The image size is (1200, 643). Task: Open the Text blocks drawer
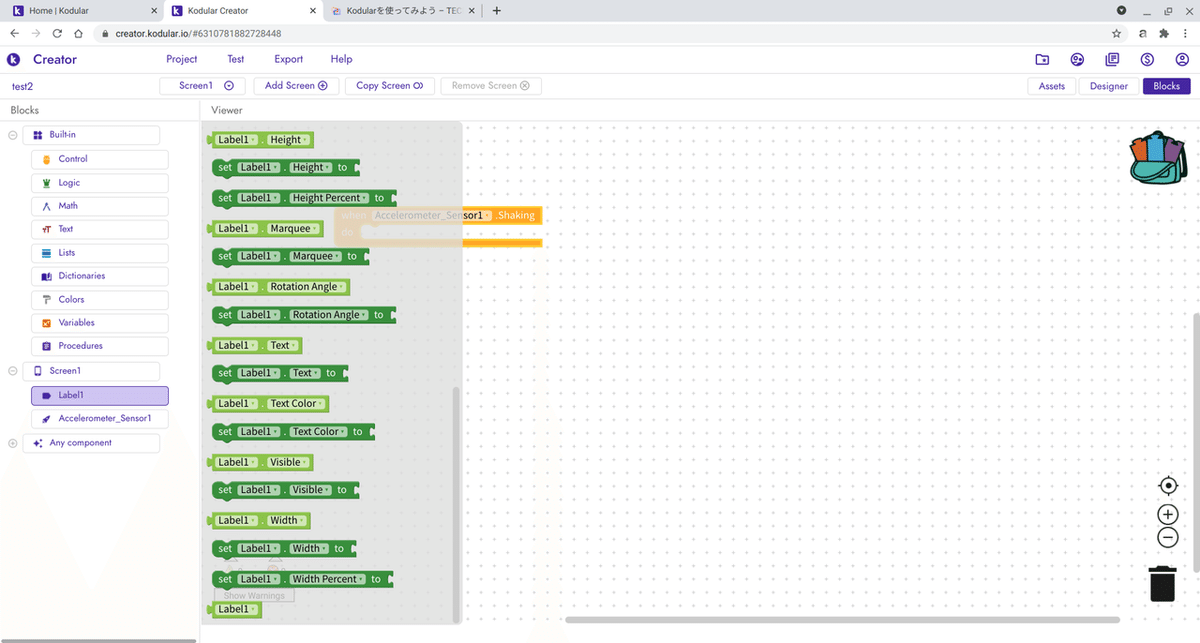tap(99, 229)
